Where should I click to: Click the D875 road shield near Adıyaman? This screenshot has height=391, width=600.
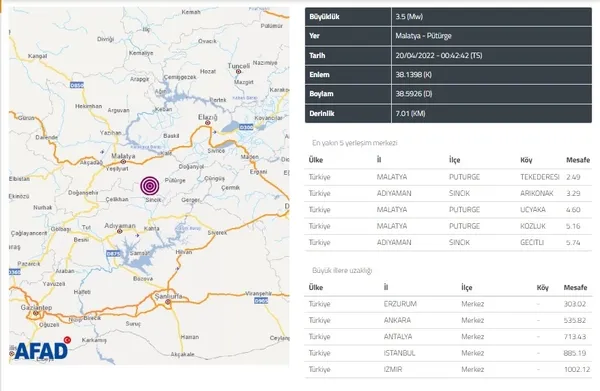[113, 253]
